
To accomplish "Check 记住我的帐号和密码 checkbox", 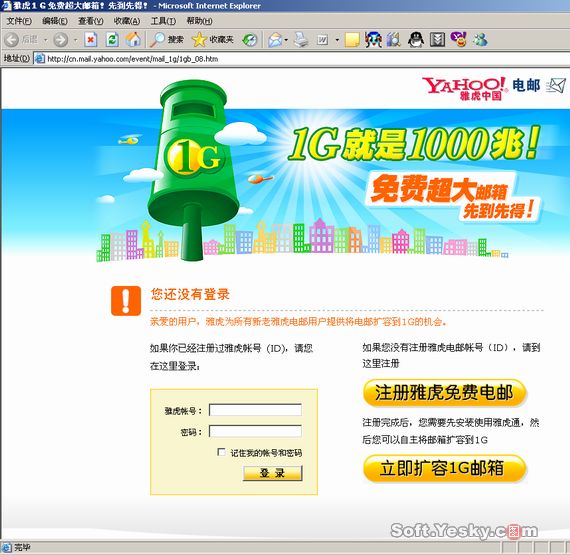I will [x=221, y=452].
